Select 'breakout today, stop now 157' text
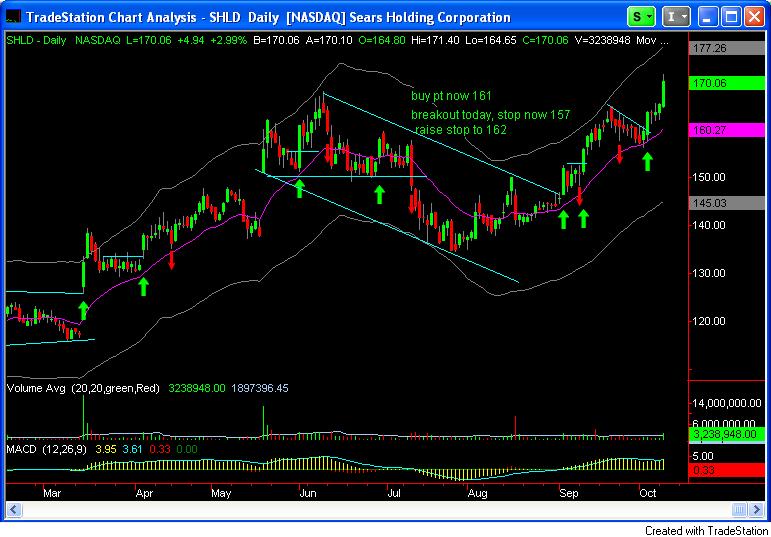The height and width of the screenshot is (537, 771). point(490,116)
